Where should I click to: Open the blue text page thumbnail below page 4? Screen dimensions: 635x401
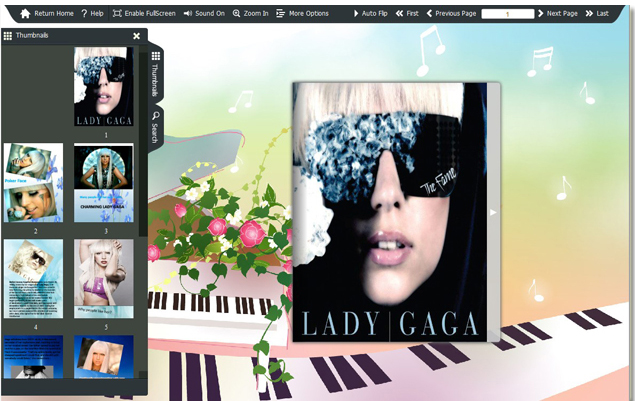click(34, 356)
